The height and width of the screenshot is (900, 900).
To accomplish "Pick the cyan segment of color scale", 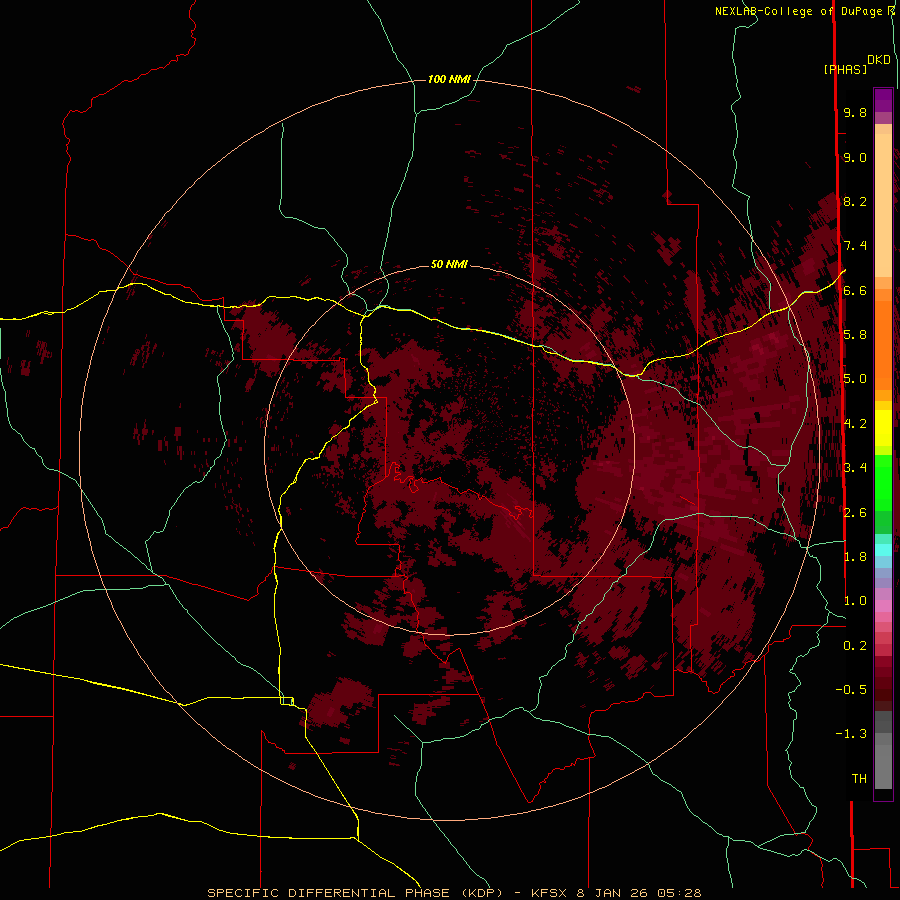I will pos(883,550).
